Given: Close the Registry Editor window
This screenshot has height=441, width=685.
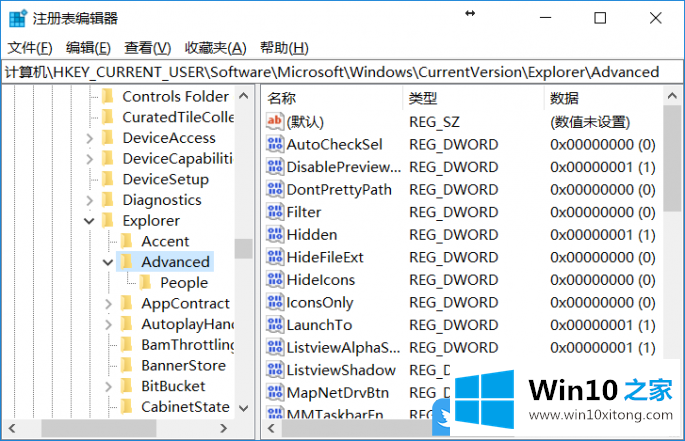Looking at the screenshot, I should (x=655, y=18).
